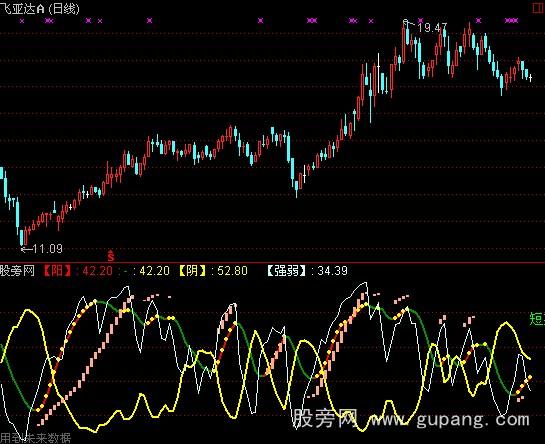Click the purple star marker above 19.47
Screen dimensions: 545x444
(x=421, y=21)
